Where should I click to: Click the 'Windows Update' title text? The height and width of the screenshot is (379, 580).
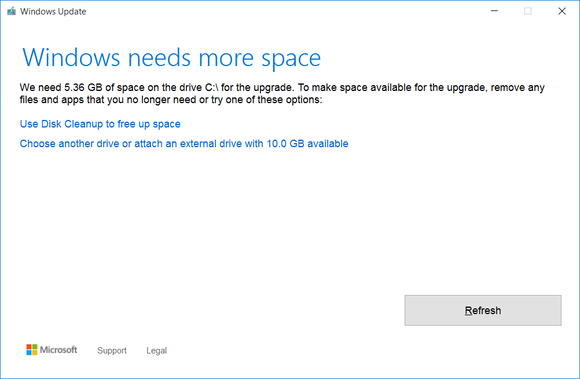[53, 11]
